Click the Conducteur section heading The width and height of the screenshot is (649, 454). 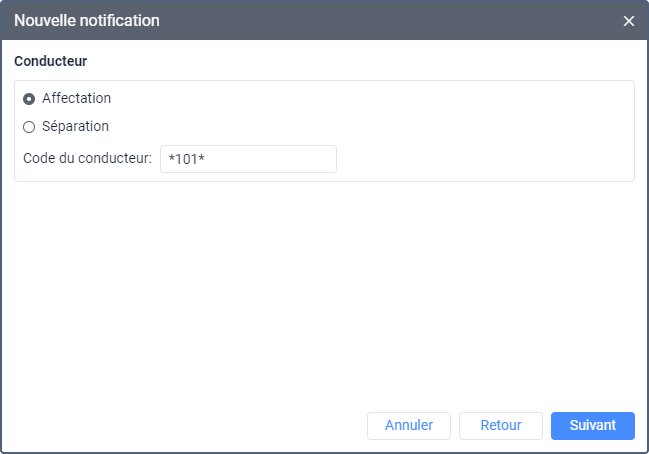[51, 61]
